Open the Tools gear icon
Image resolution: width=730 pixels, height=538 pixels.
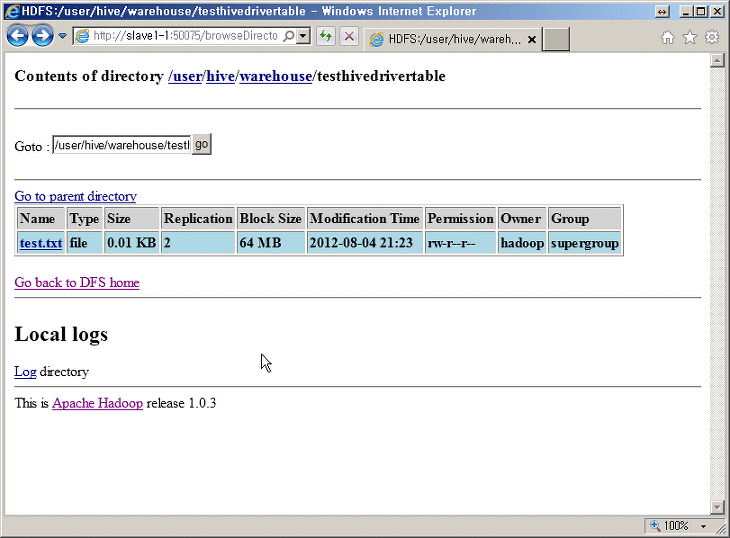pos(712,38)
